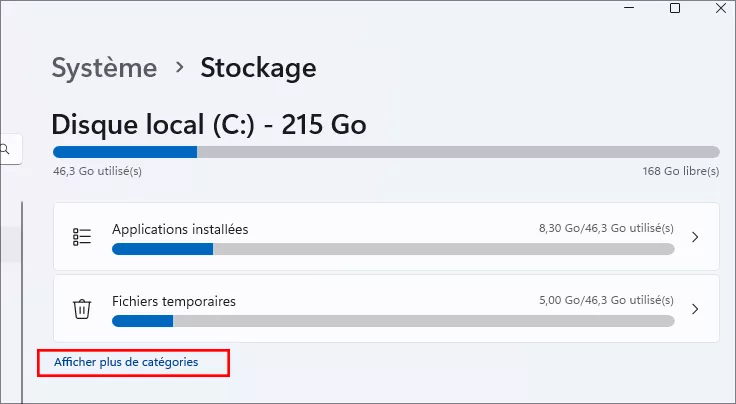Viewport: 736px width, 404px height.
Task: Maximize the Settings window
Action: [675, 8]
